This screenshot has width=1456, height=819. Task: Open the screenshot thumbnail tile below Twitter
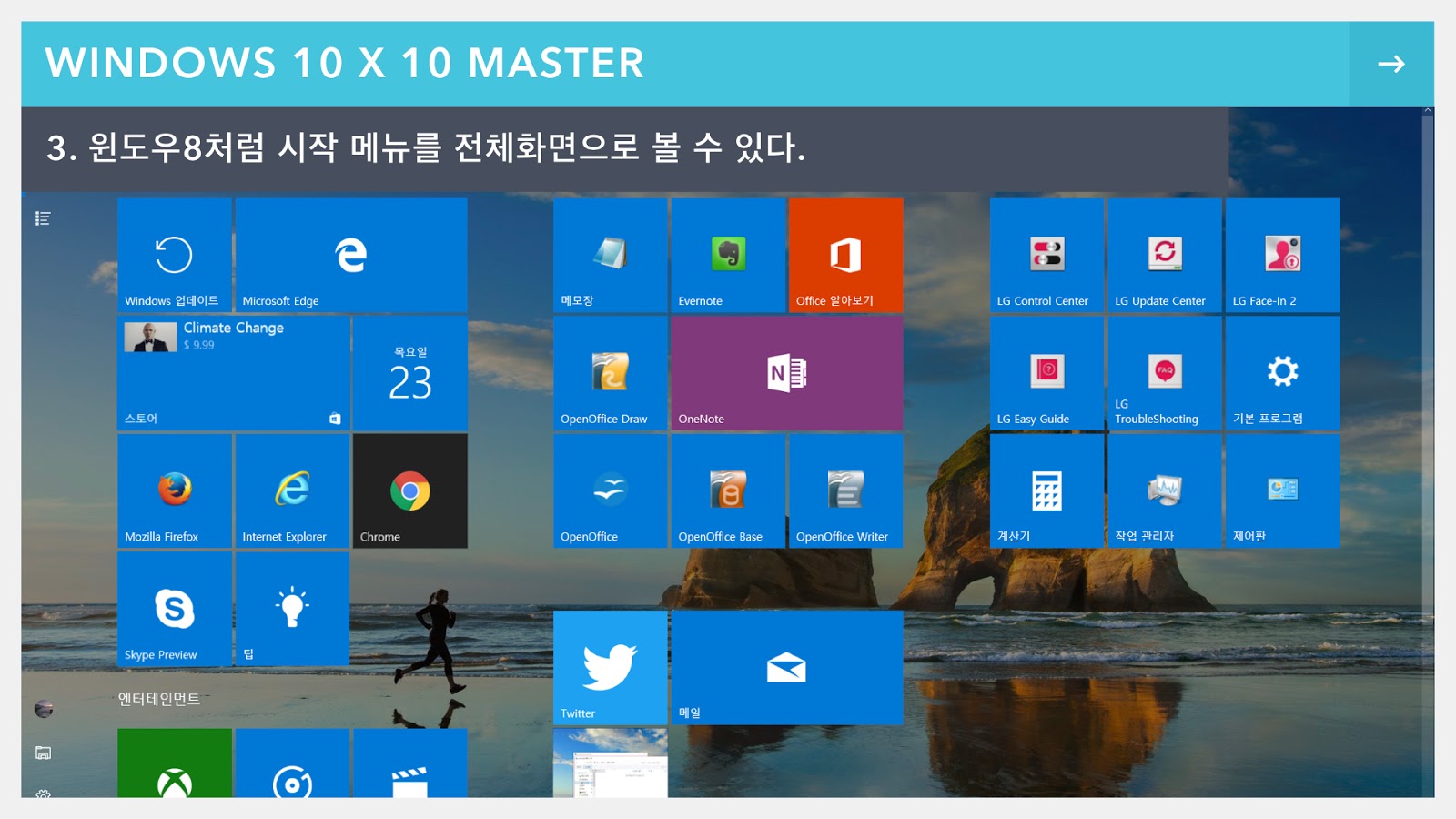tap(611, 763)
